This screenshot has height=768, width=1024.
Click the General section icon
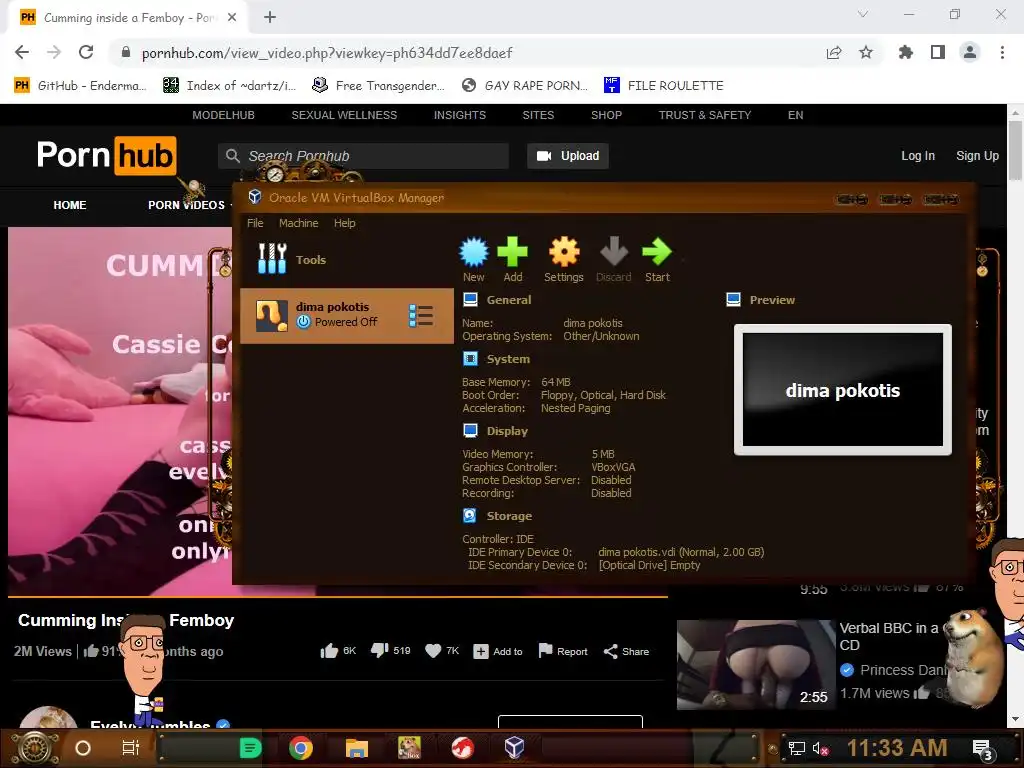click(470, 300)
